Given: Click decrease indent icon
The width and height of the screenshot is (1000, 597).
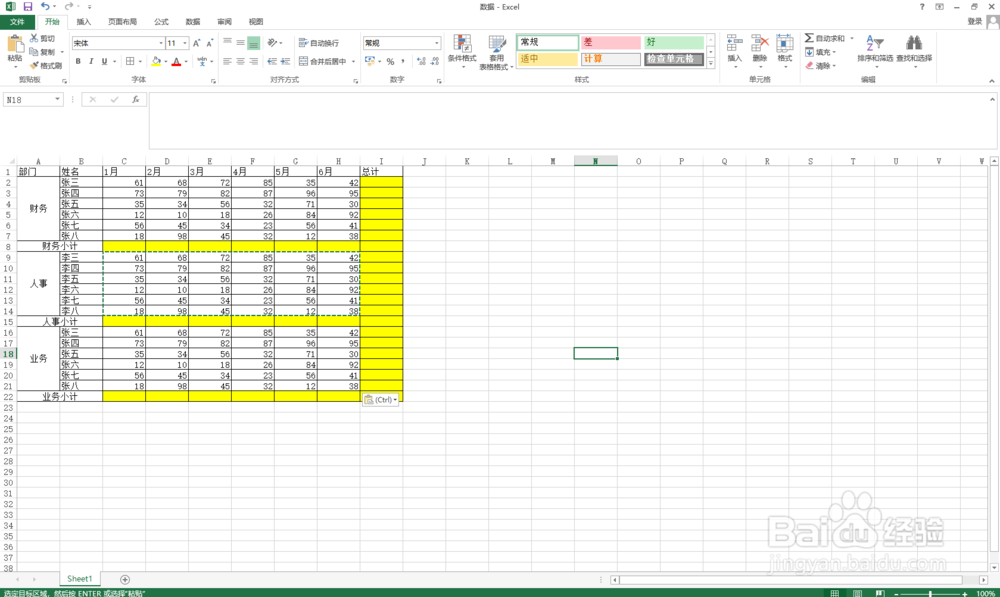Looking at the screenshot, I should (272, 61).
